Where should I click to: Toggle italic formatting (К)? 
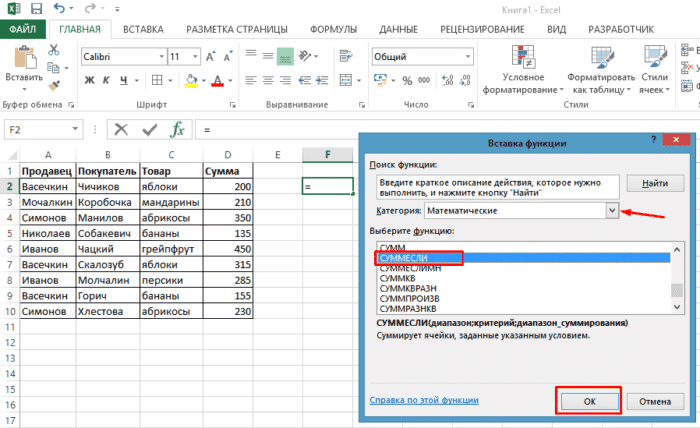(108, 80)
